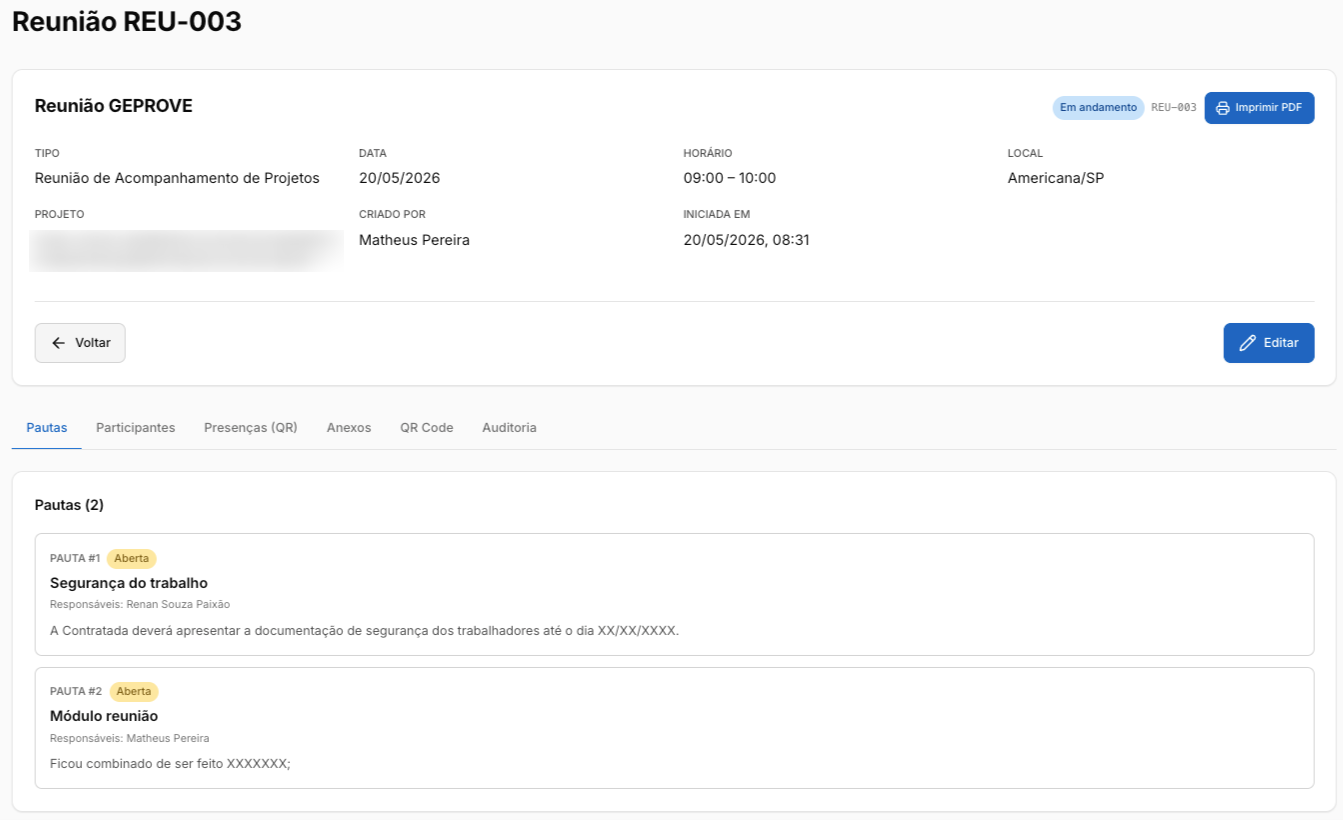The height and width of the screenshot is (820, 1343).
Task: Click Responsáveis: Matheus Pereira line in Pauta #2
Action: coord(130,738)
